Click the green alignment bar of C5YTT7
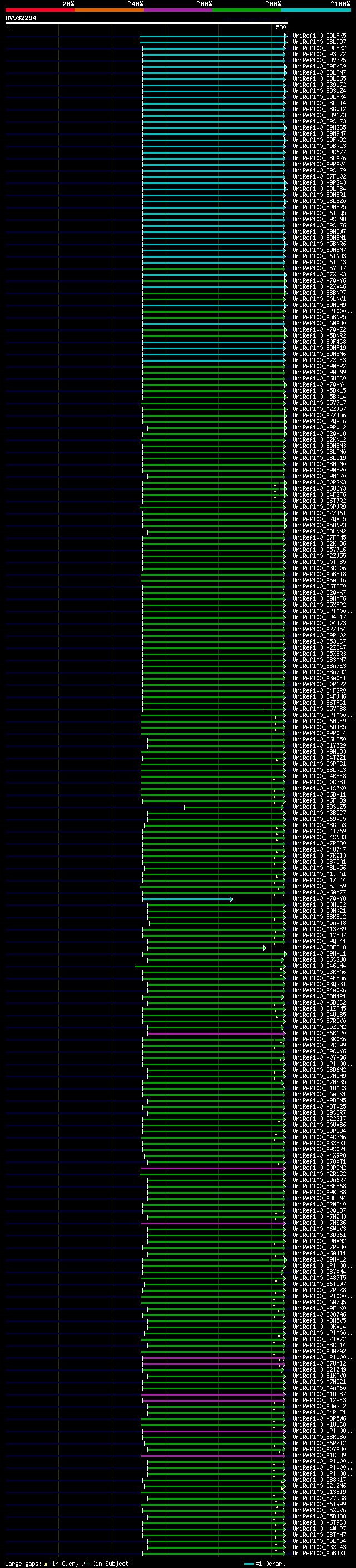The image size is (356, 1568). (213, 269)
